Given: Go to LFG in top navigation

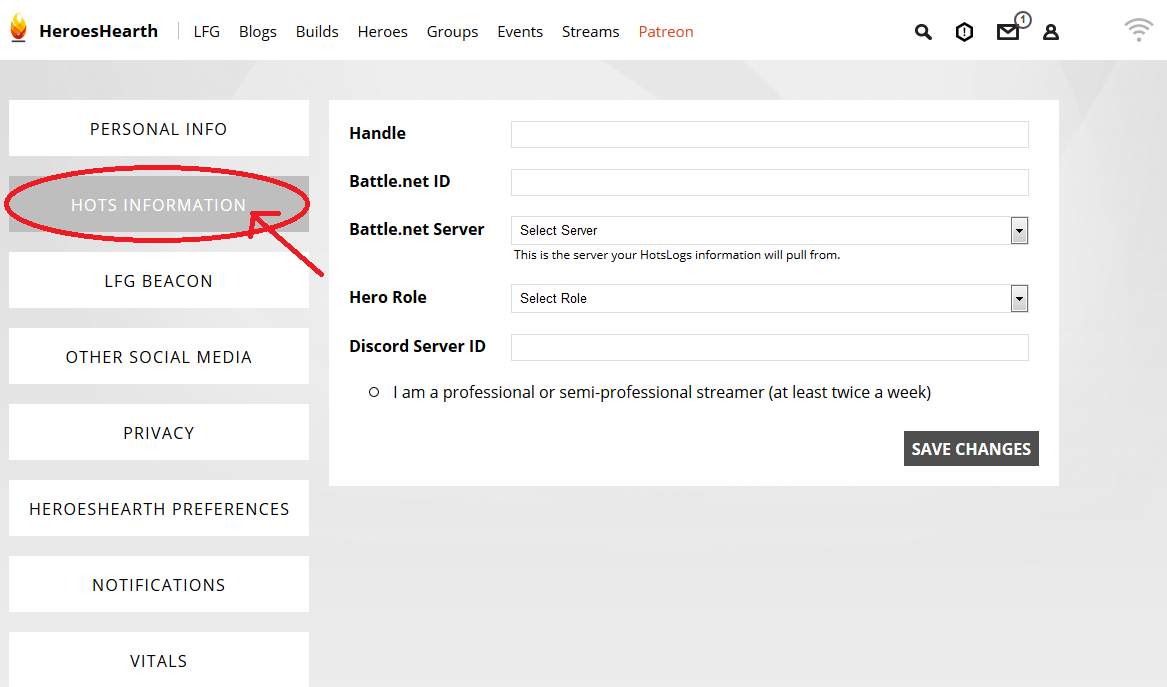Looking at the screenshot, I should click(x=206, y=32).
